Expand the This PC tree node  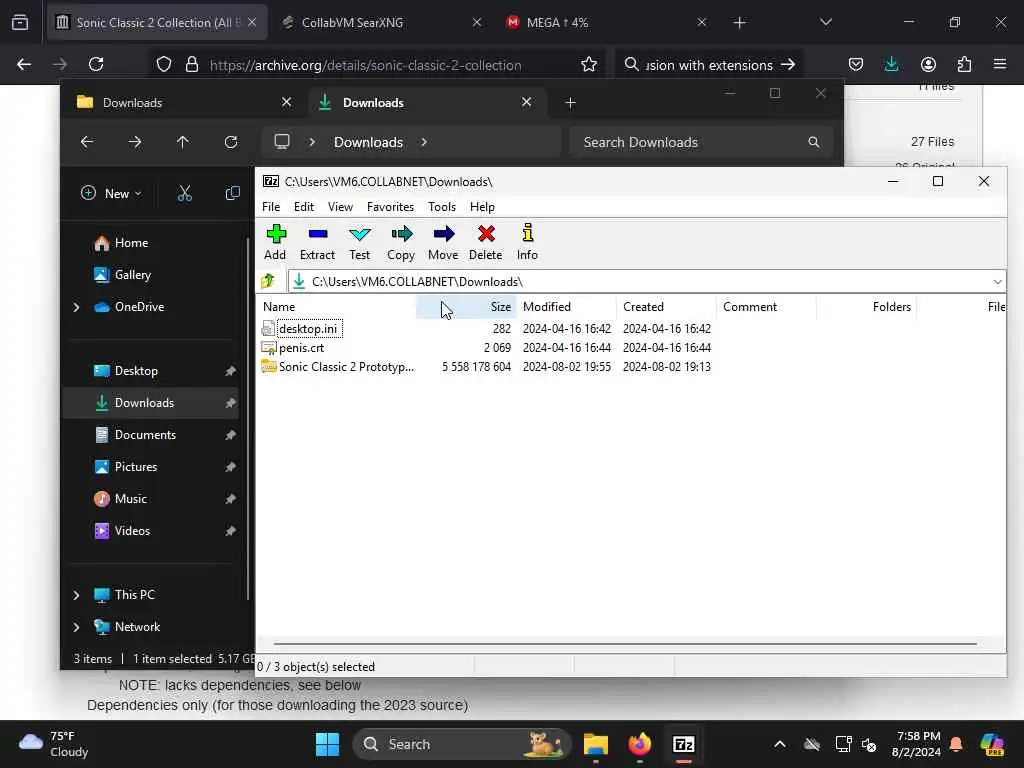point(76,595)
